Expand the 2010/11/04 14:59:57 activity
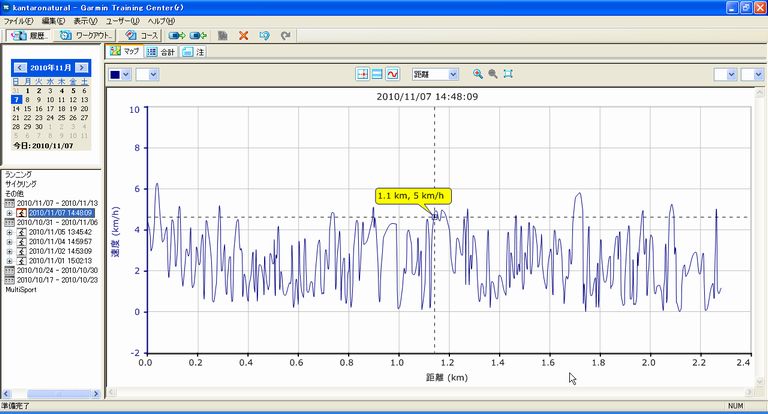768x414 pixels. [x=9, y=242]
